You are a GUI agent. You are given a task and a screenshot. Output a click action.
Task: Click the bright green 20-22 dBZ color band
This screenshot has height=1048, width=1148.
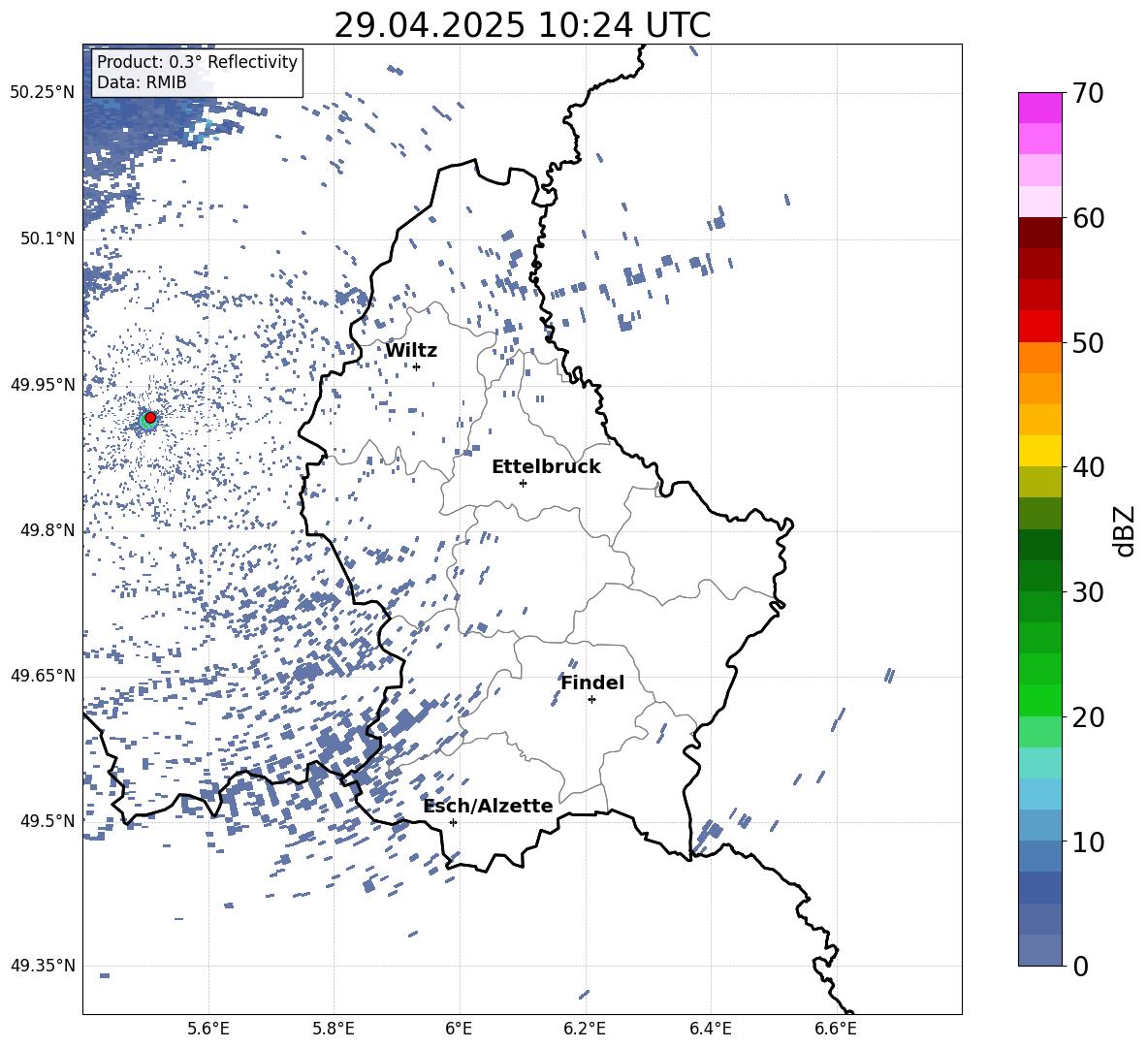[1040, 700]
